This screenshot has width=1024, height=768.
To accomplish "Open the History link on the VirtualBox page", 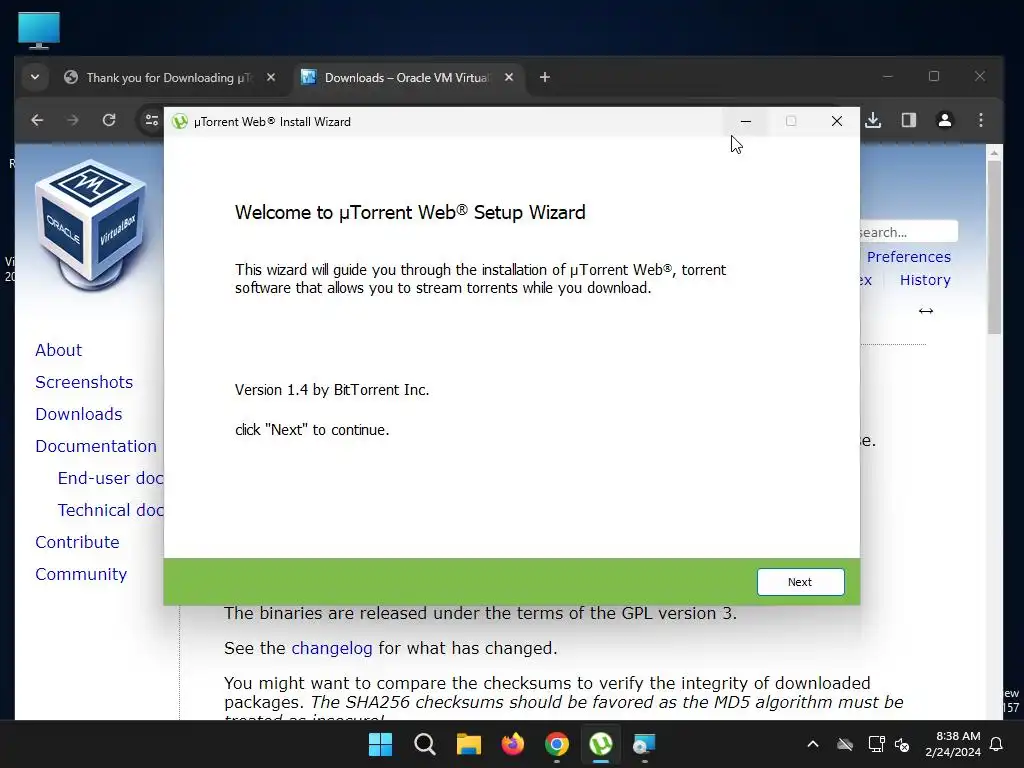I will (925, 280).
